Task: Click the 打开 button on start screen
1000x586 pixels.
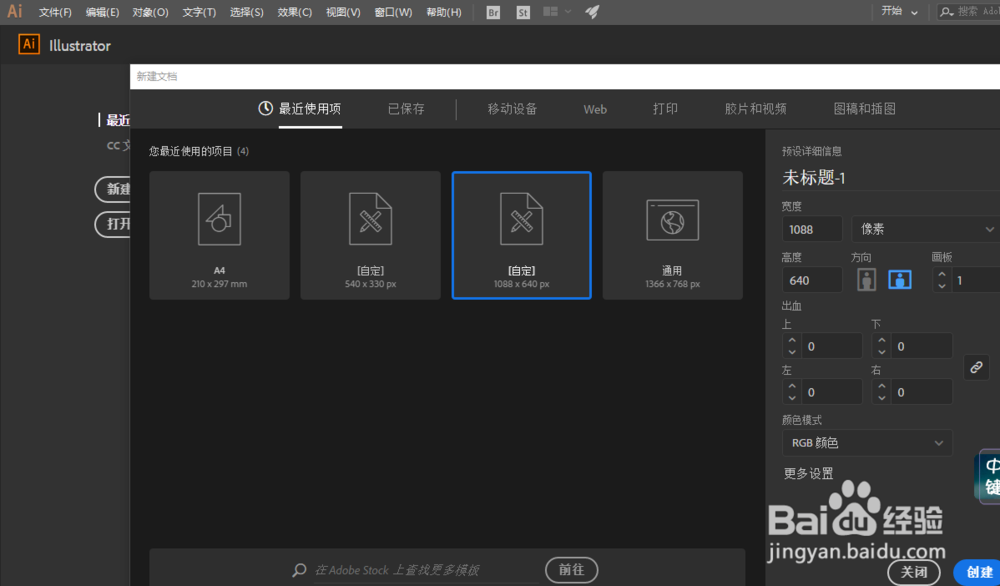Action: (x=113, y=224)
